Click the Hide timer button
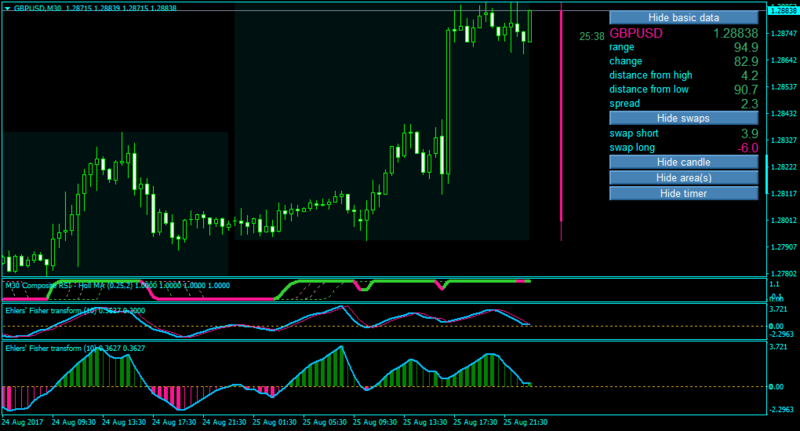 683,194
